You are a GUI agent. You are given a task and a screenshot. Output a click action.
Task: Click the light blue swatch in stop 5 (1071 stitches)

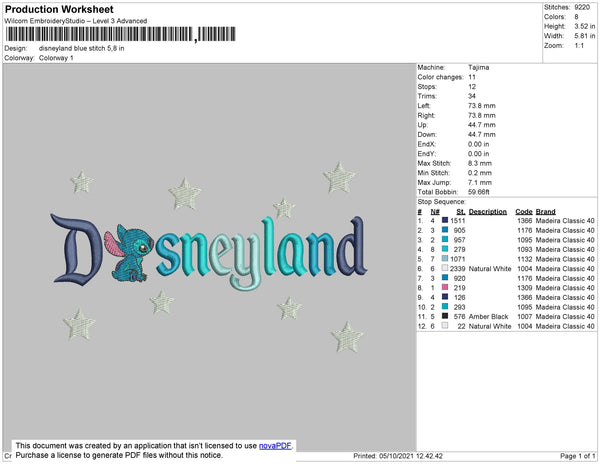click(445, 259)
